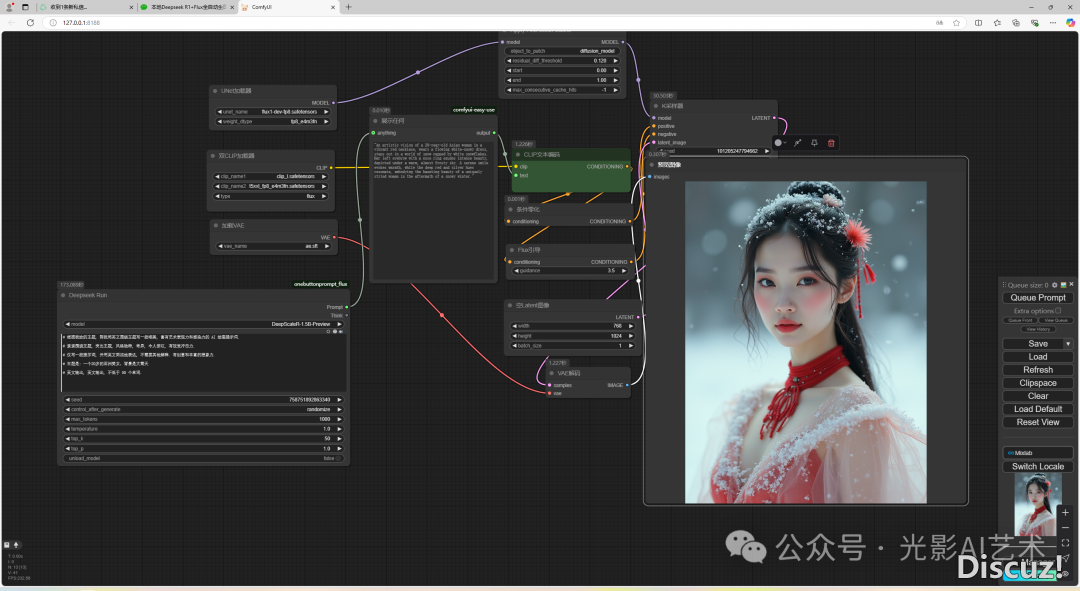1080x591 pixels.
Task: Add this page to favorites star
Action: pos(956,23)
